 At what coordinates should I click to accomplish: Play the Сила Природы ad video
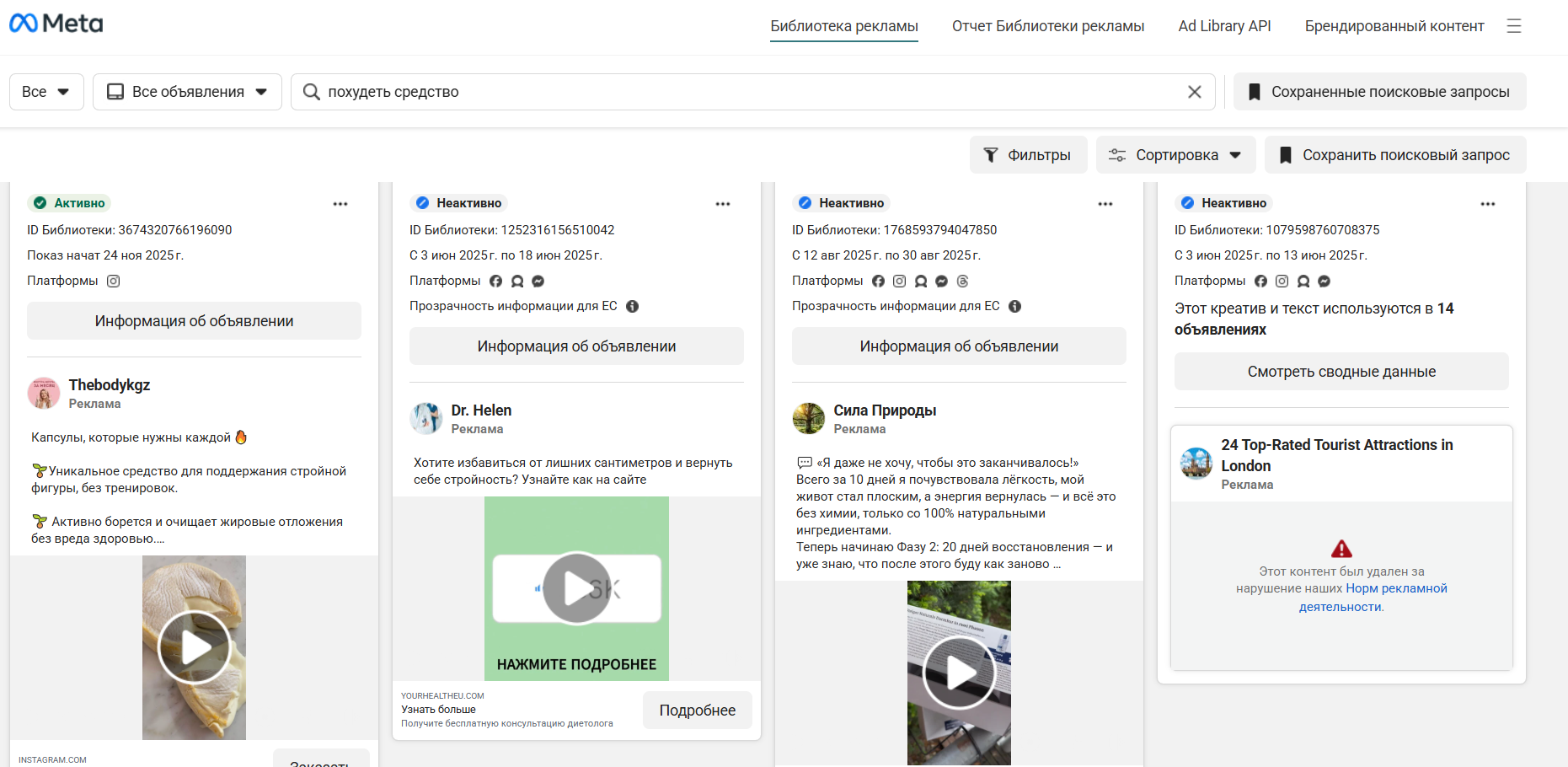click(959, 673)
